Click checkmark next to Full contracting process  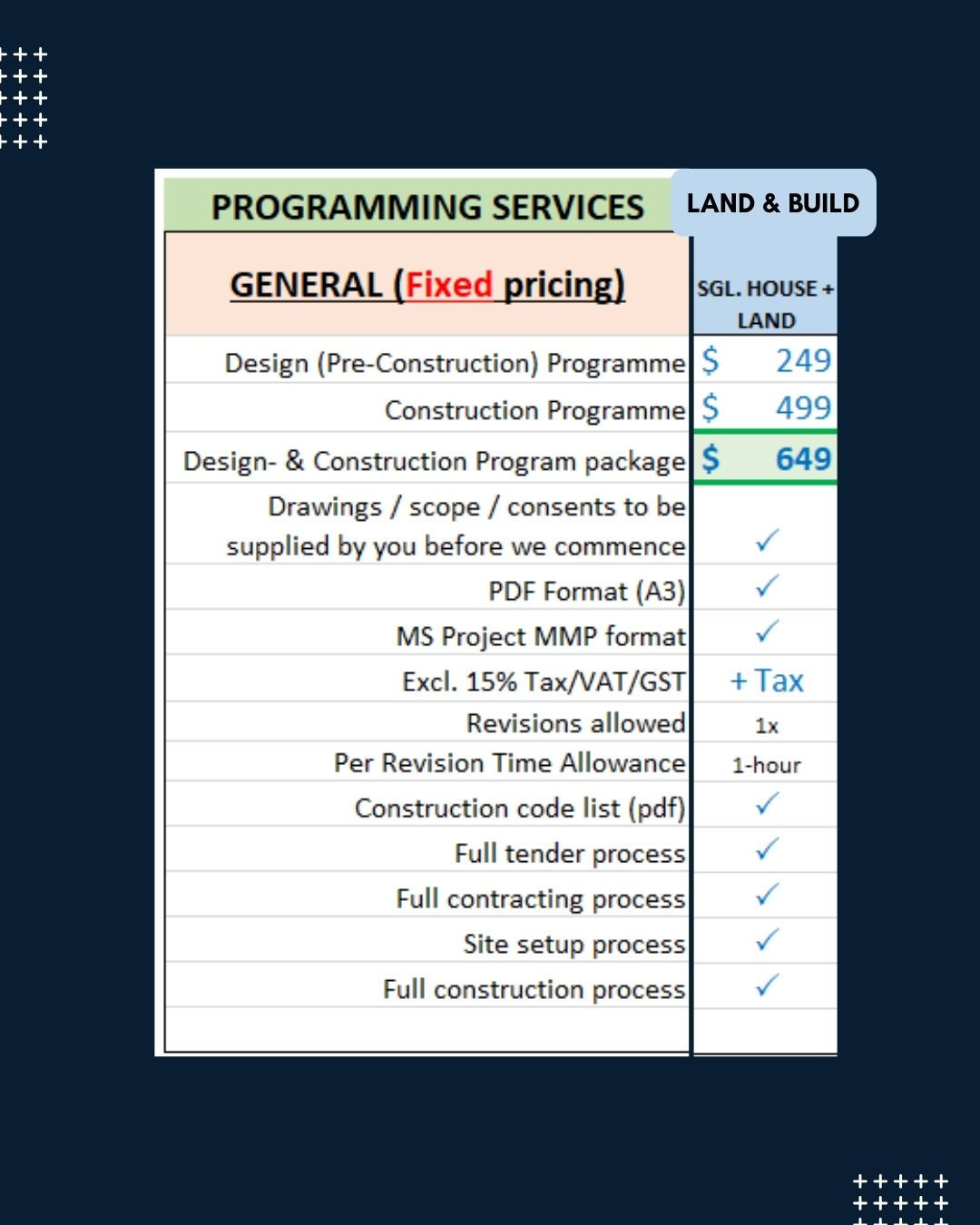pyautogui.click(x=767, y=895)
